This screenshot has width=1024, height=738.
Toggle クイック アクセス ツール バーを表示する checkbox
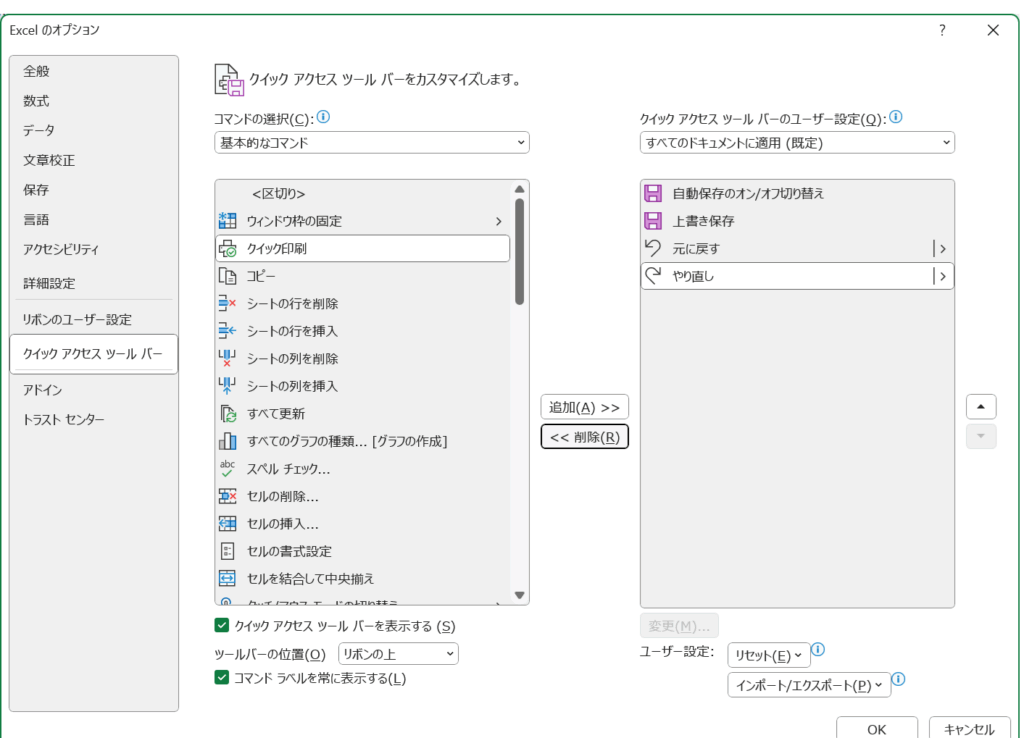point(222,626)
